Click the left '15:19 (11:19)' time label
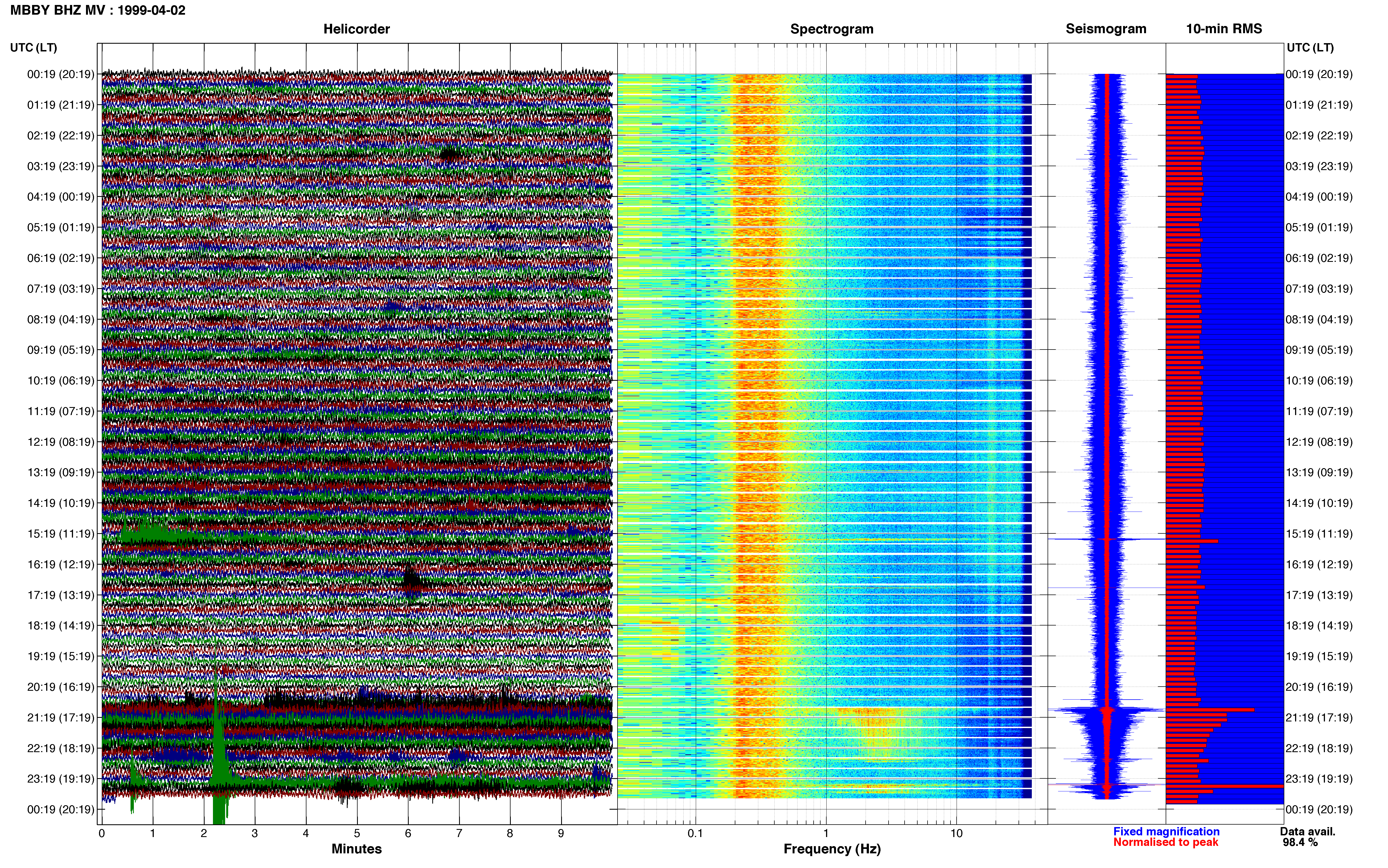The width and height of the screenshot is (1388, 868). [x=60, y=534]
